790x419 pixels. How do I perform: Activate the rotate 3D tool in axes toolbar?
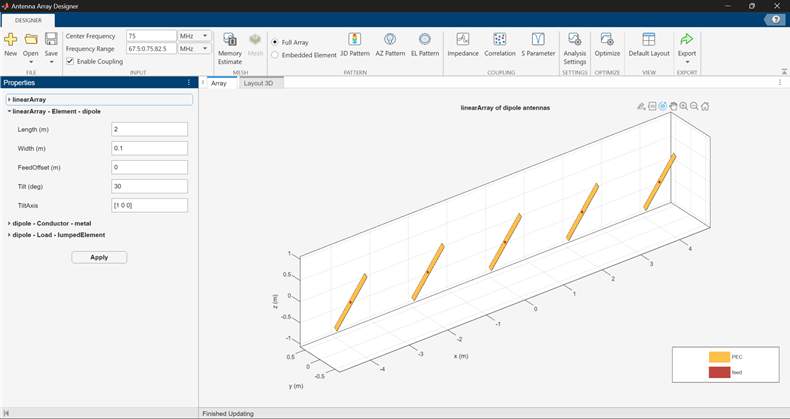(663, 106)
